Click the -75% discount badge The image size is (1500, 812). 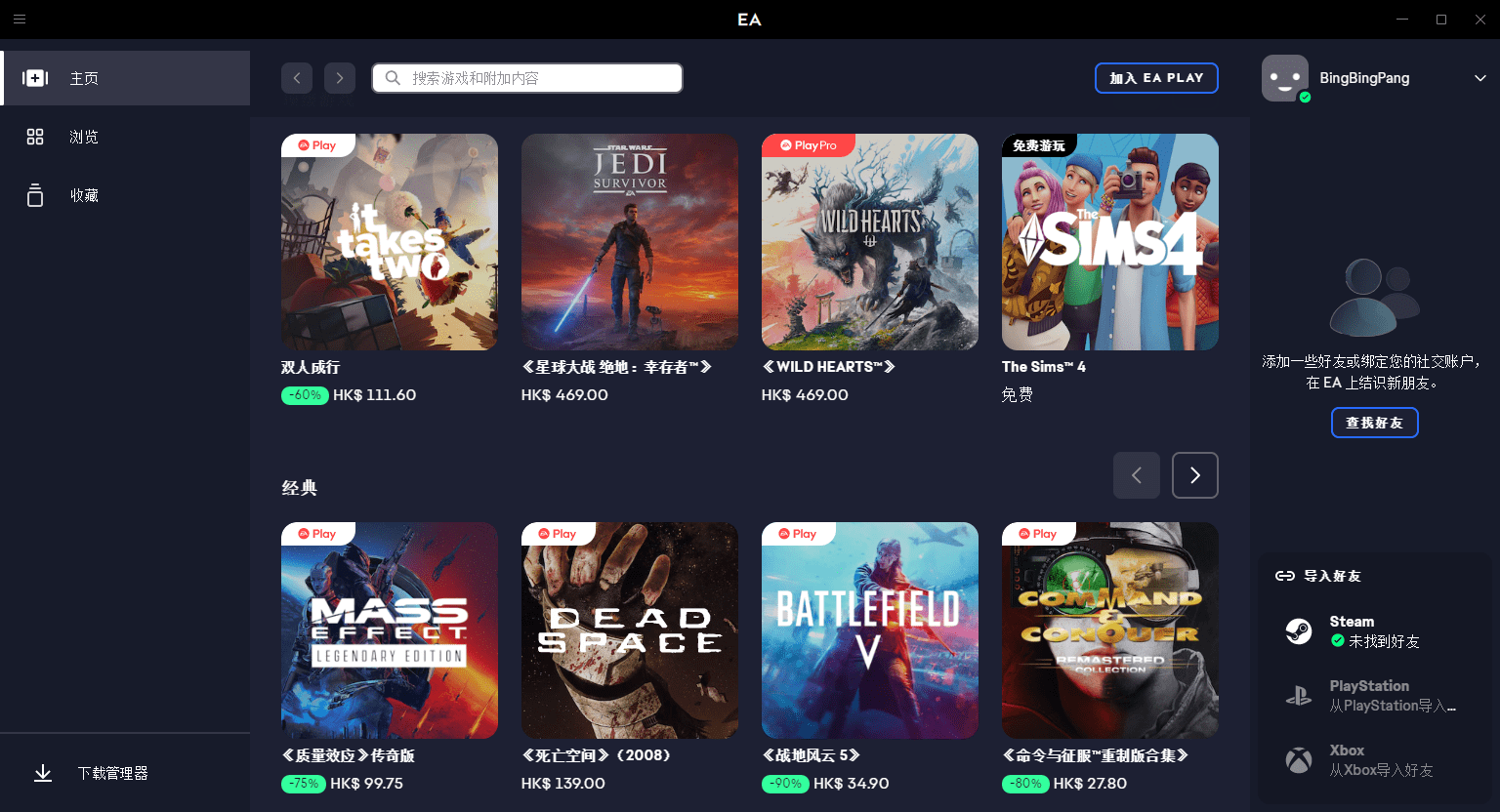304,784
